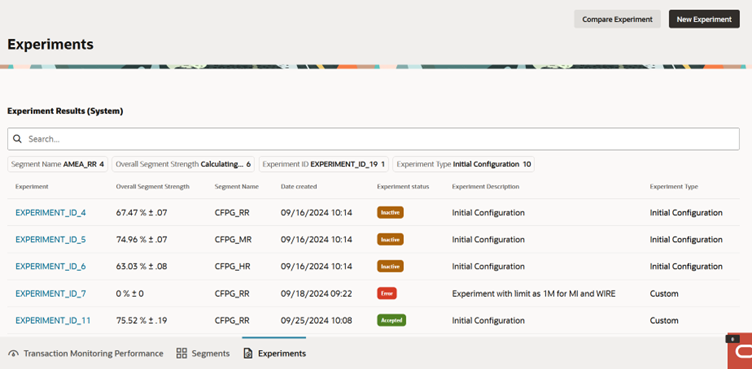Click the Custom type cell for EXPERIMENT_ID_11
752x369 pixels.
(x=664, y=321)
